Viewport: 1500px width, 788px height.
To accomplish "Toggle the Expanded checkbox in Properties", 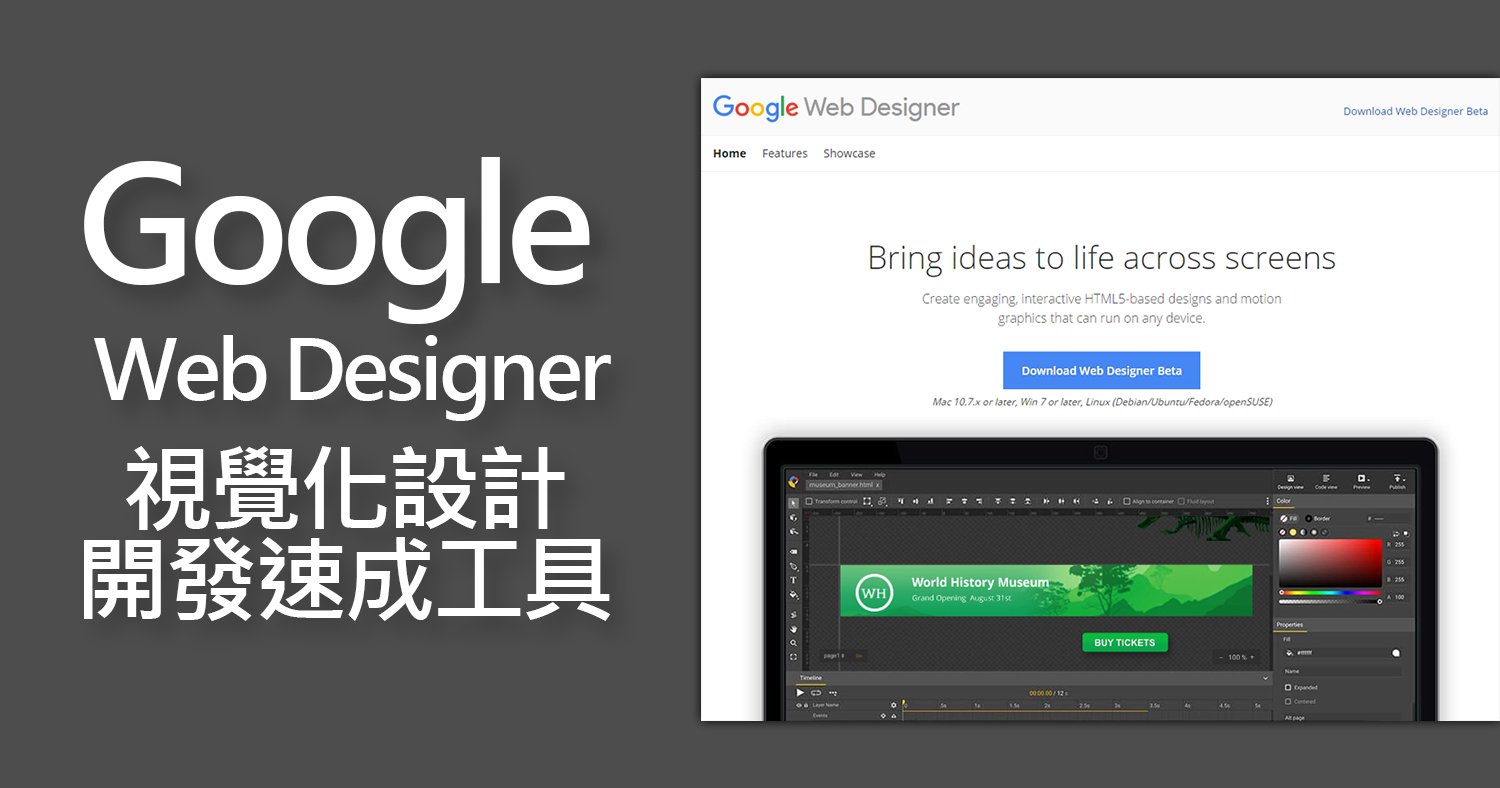I will coord(1288,687).
